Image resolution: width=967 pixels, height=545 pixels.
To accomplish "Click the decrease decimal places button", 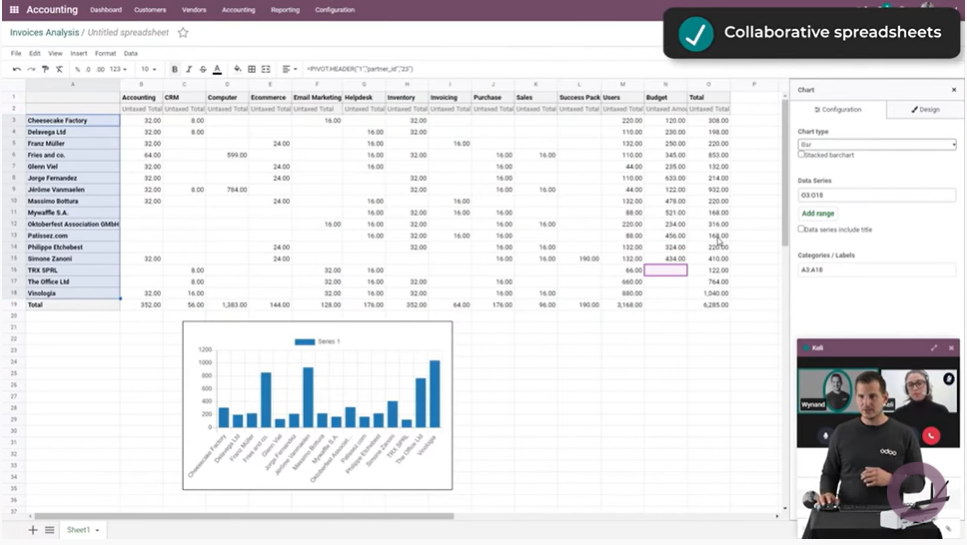I will [x=89, y=69].
